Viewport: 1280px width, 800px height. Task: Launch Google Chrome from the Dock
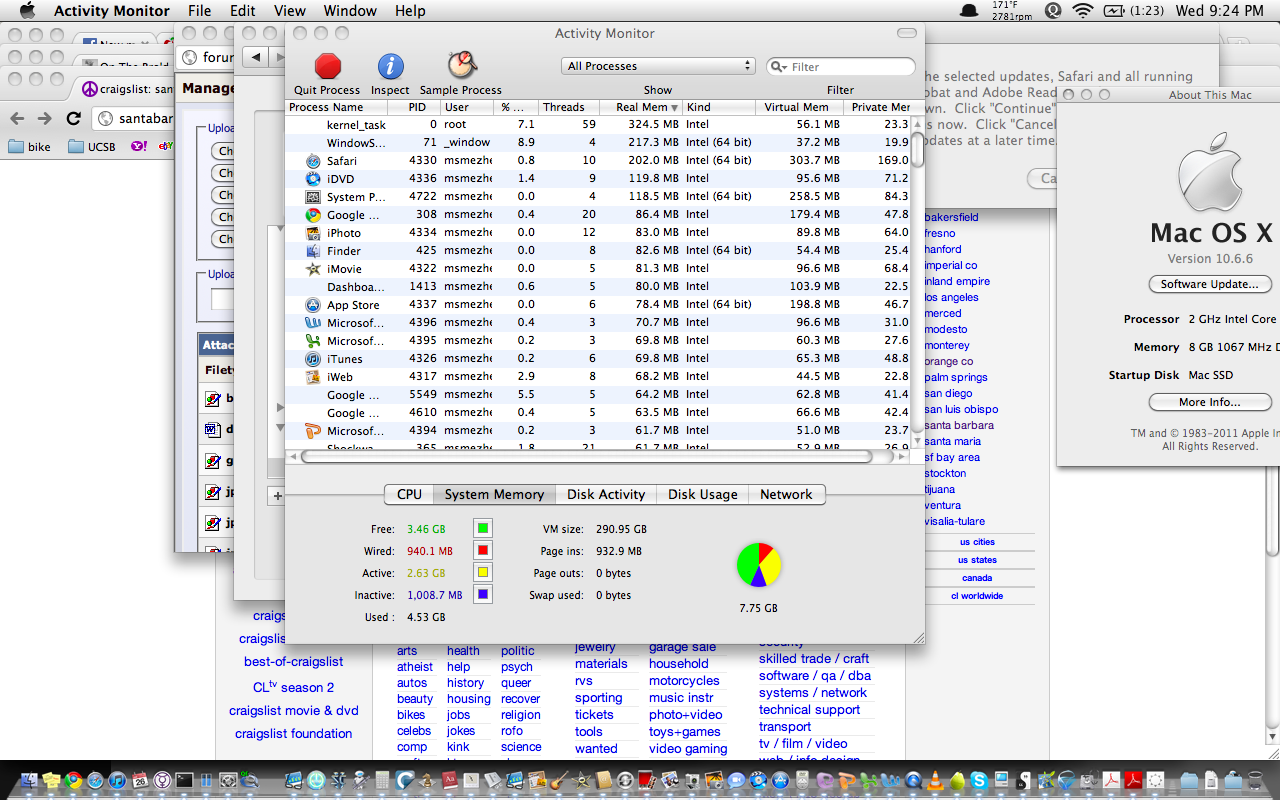(72, 780)
